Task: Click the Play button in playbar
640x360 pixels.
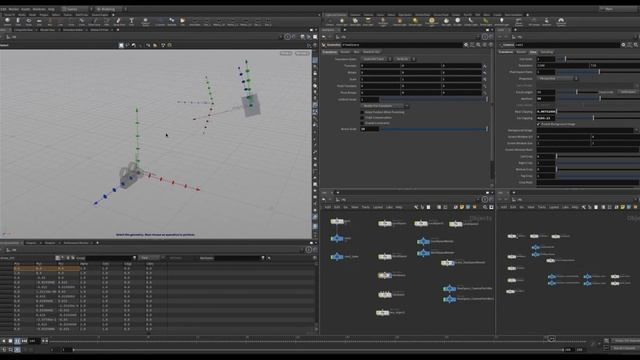Action: [18, 341]
